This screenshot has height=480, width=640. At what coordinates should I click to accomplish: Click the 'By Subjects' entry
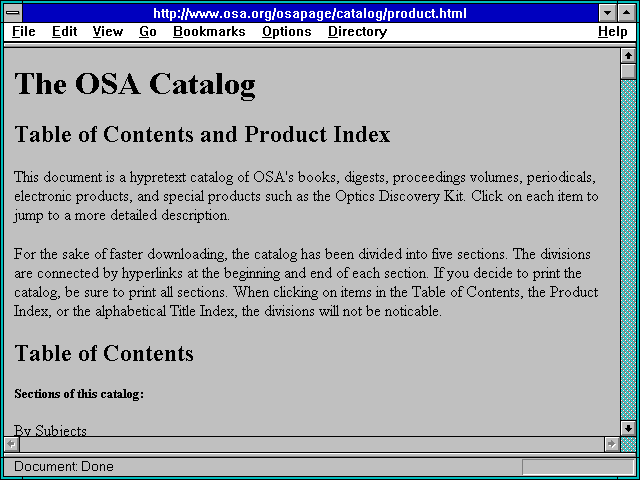pyautogui.click(x=50, y=431)
